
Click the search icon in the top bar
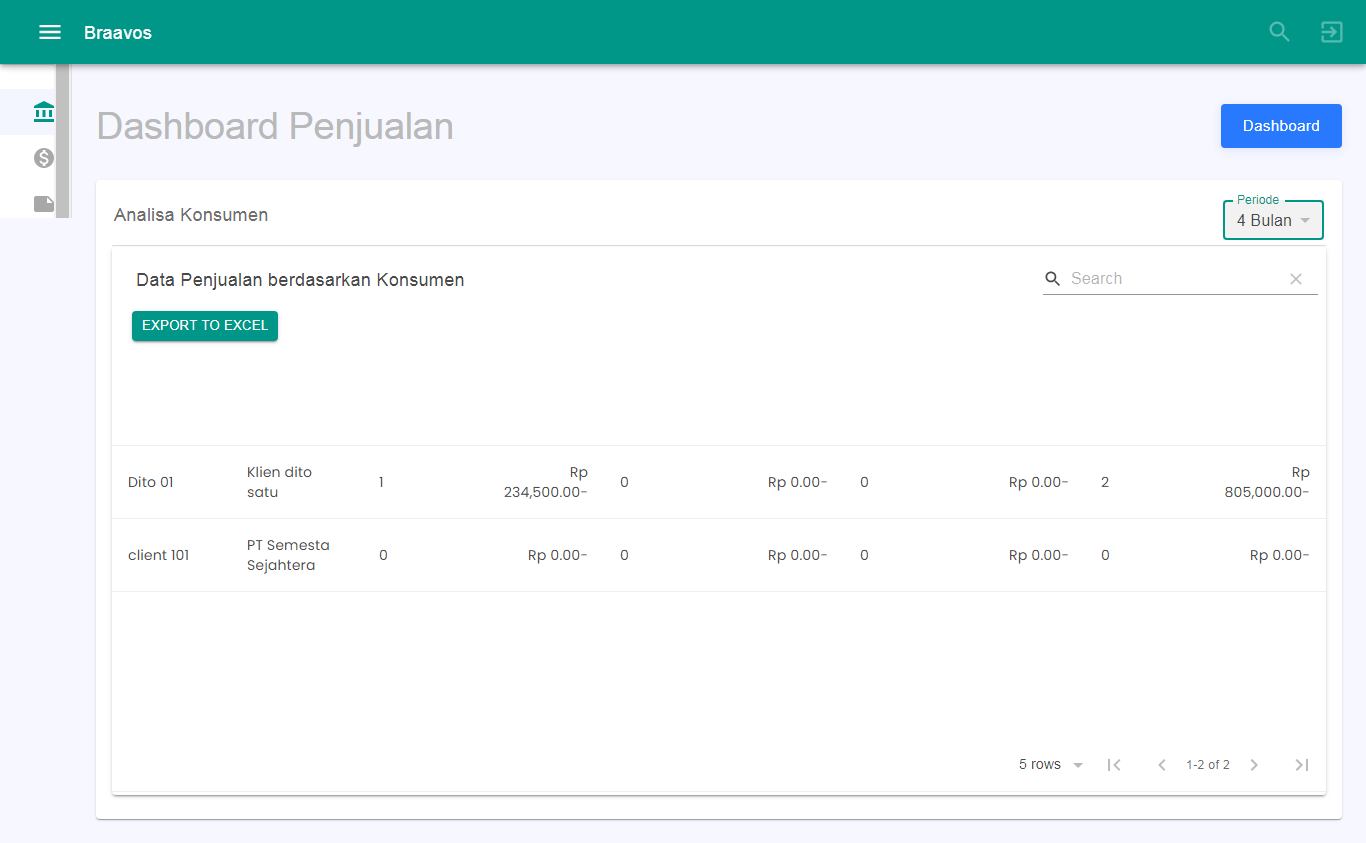click(x=1279, y=31)
